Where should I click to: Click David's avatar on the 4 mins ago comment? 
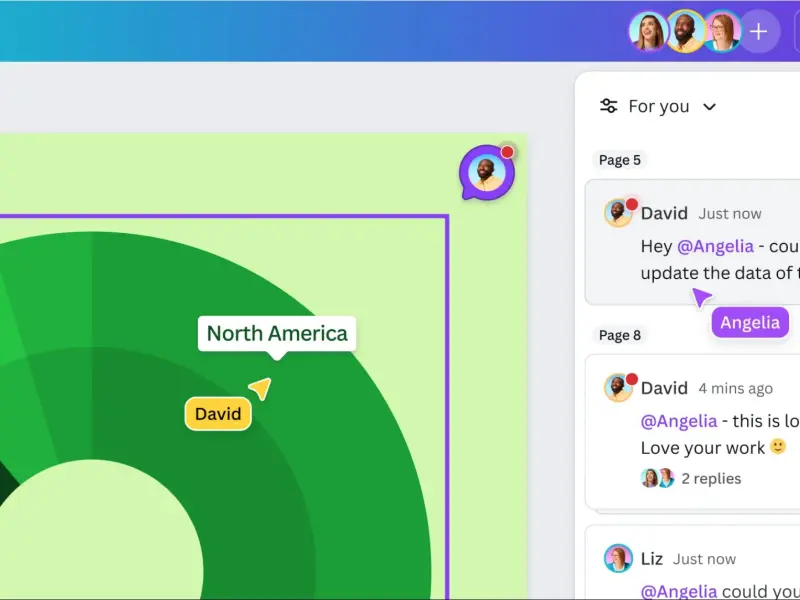click(x=618, y=387)
